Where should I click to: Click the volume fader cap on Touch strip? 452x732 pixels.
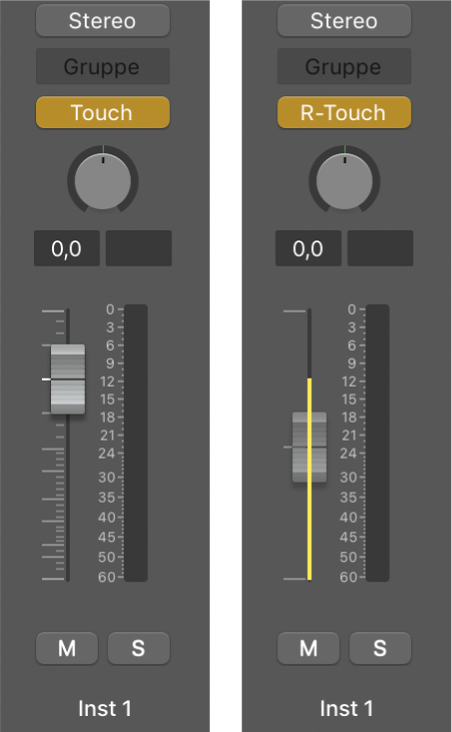(68, 379)
